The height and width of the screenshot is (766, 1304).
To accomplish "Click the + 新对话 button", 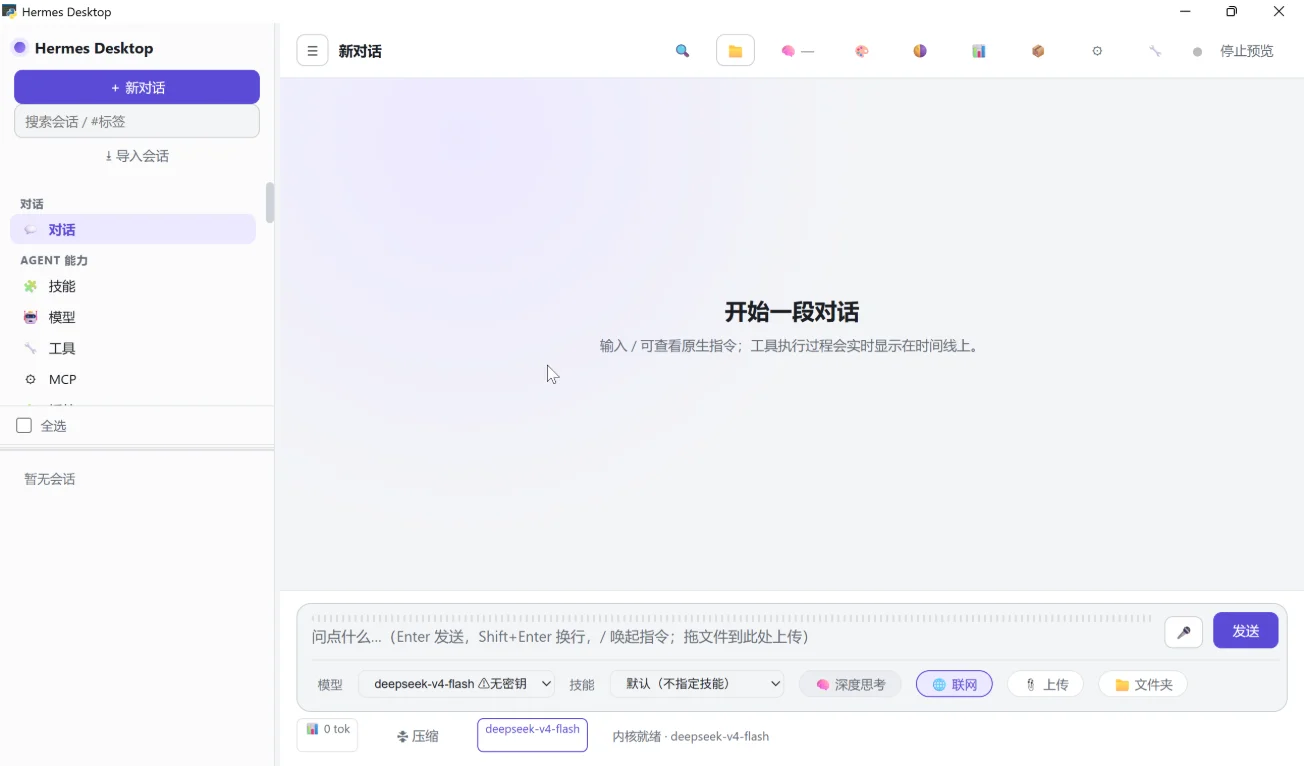I will point(137,87).
